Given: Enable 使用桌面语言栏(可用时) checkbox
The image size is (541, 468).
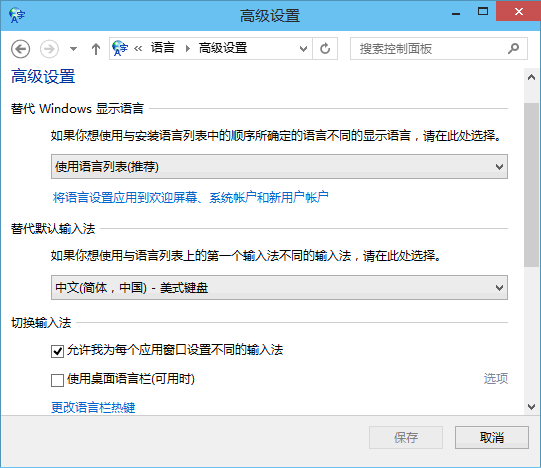Looking at the screenshot, I should pyautogui.click(x=57, y=380).
